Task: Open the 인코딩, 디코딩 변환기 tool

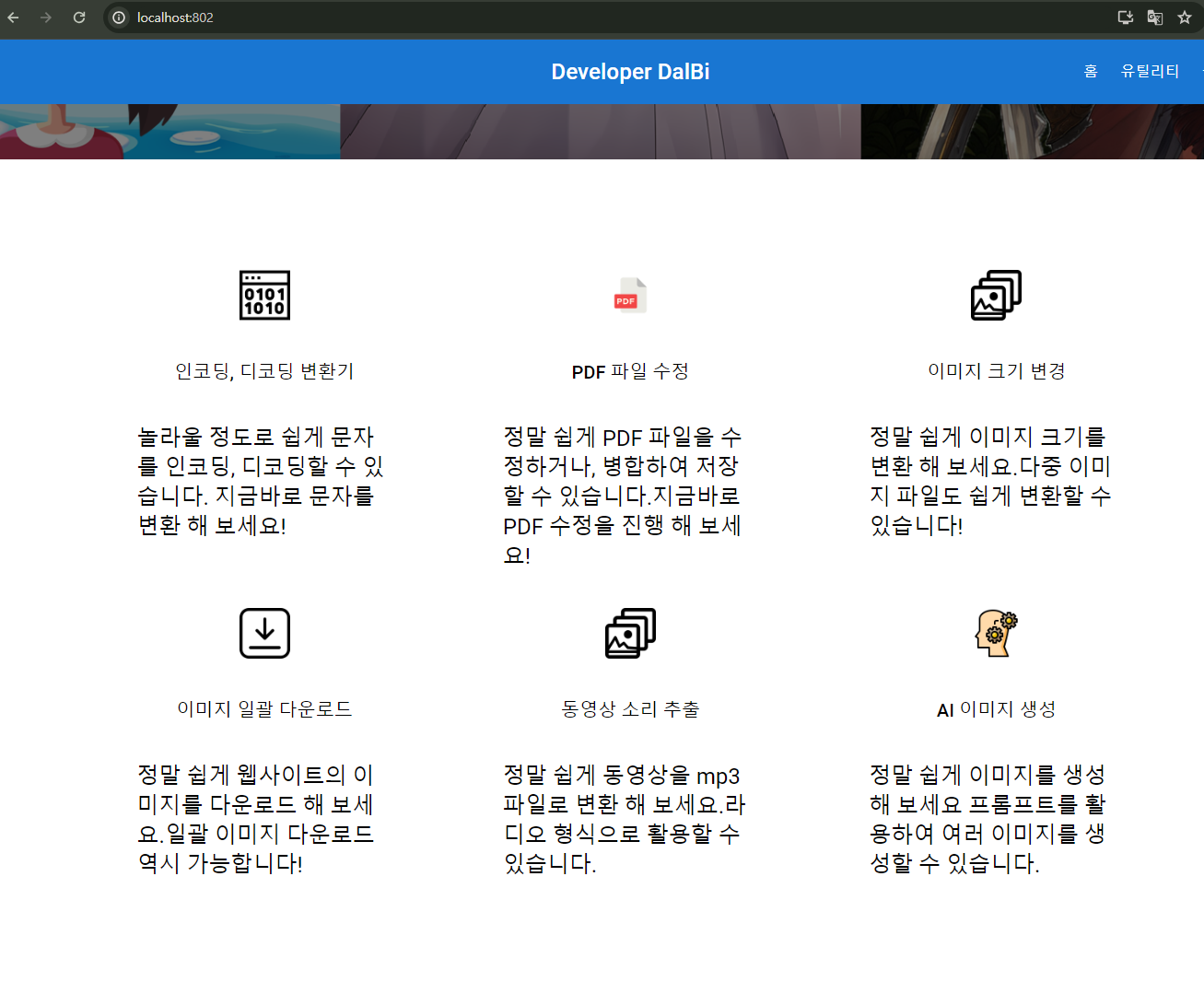Action: tap(264, 371)
